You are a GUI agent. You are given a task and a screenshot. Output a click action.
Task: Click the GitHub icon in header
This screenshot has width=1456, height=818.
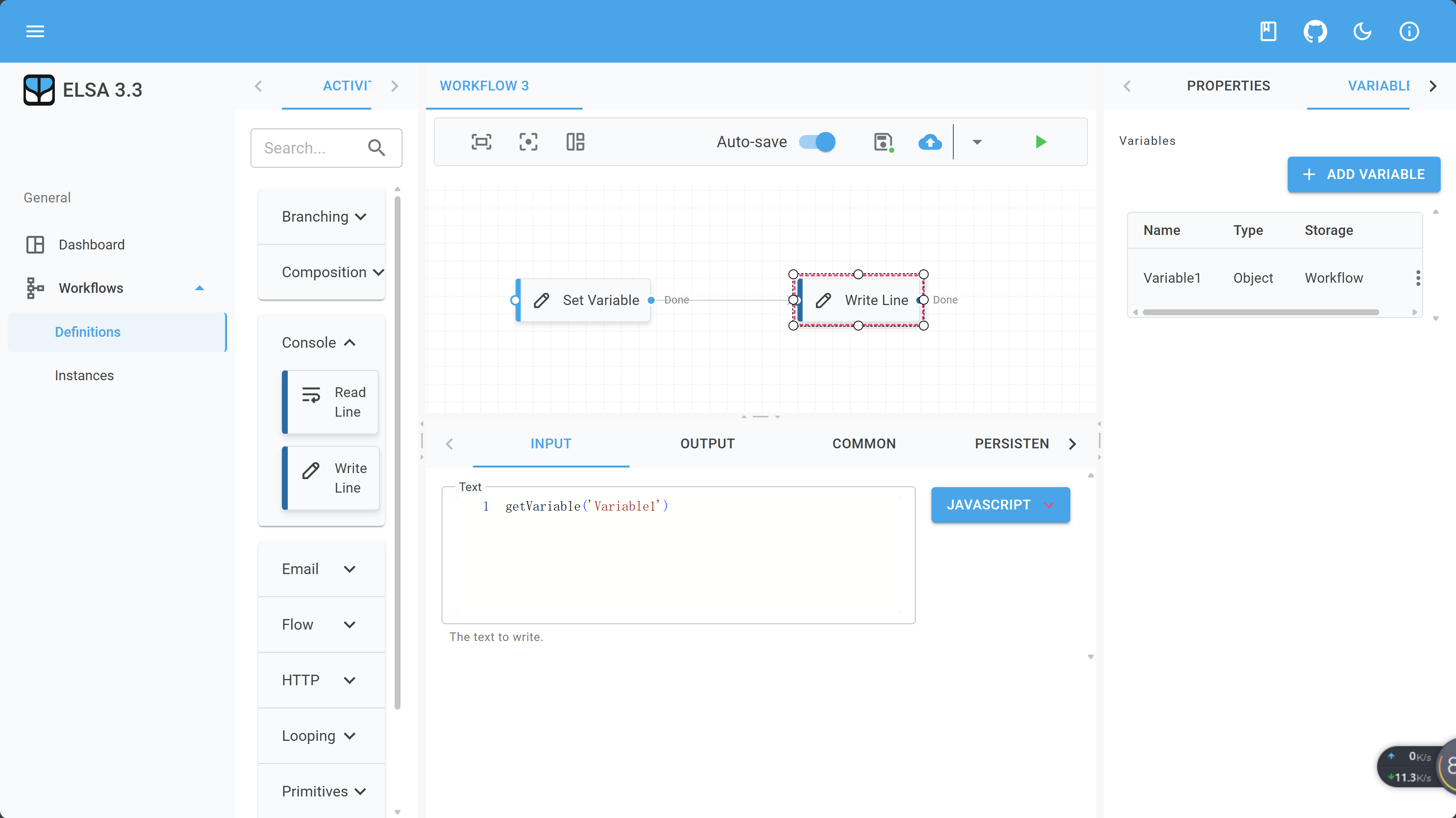coord(1315,31)
